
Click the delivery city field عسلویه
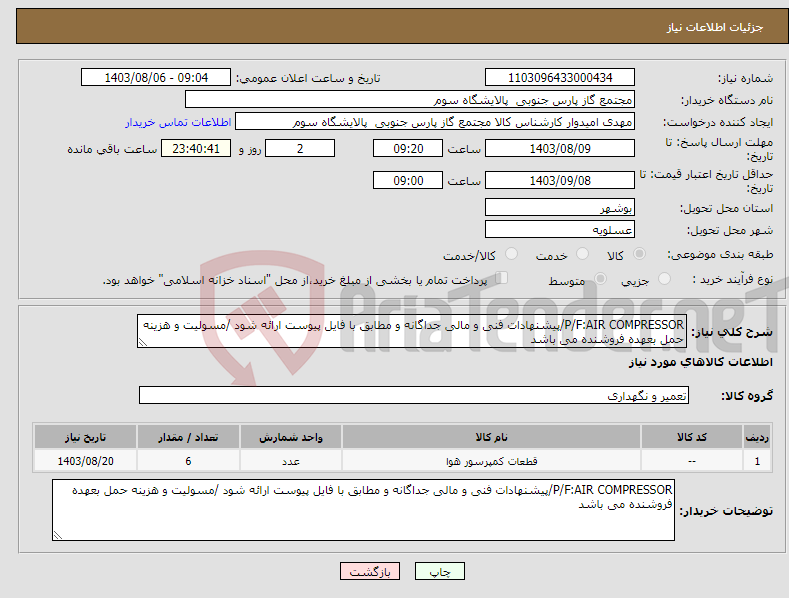point(560,230)
